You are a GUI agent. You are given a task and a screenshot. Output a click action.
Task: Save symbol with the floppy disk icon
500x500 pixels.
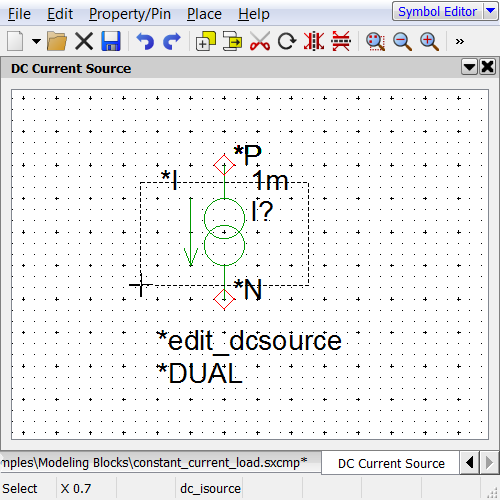[111, 41]
